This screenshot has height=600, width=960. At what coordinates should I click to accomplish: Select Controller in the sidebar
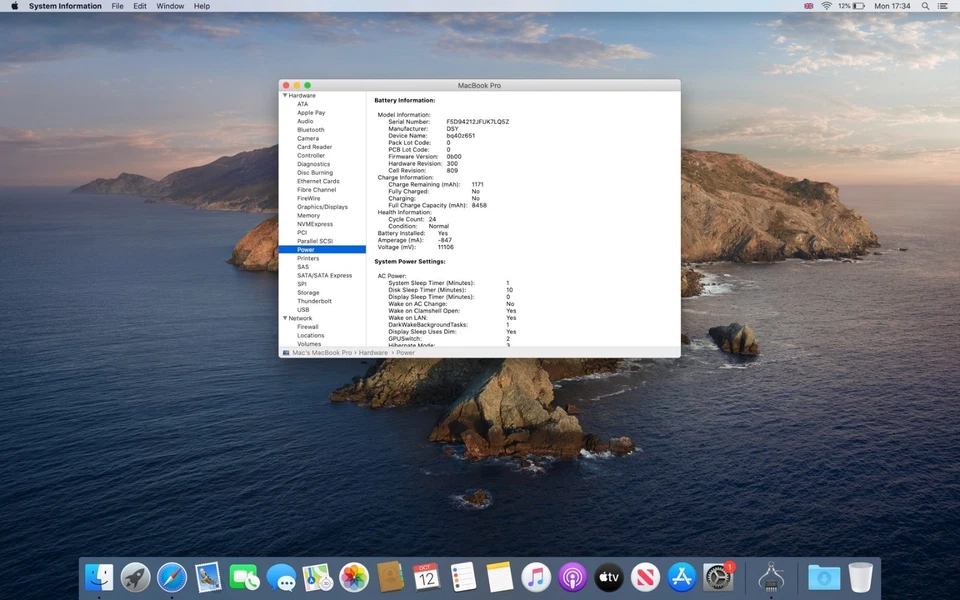point(311,156)
